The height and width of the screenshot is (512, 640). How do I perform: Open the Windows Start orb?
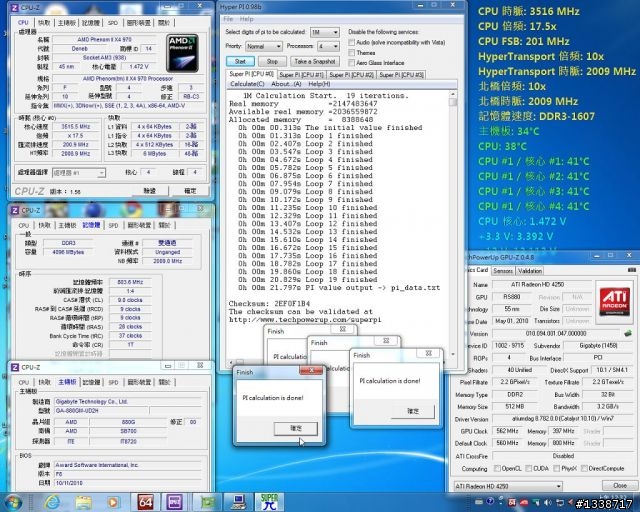(12, 502)
